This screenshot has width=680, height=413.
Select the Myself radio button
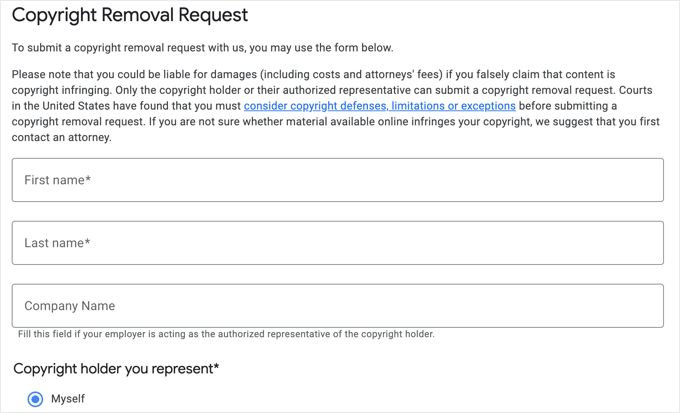point(35,399)
